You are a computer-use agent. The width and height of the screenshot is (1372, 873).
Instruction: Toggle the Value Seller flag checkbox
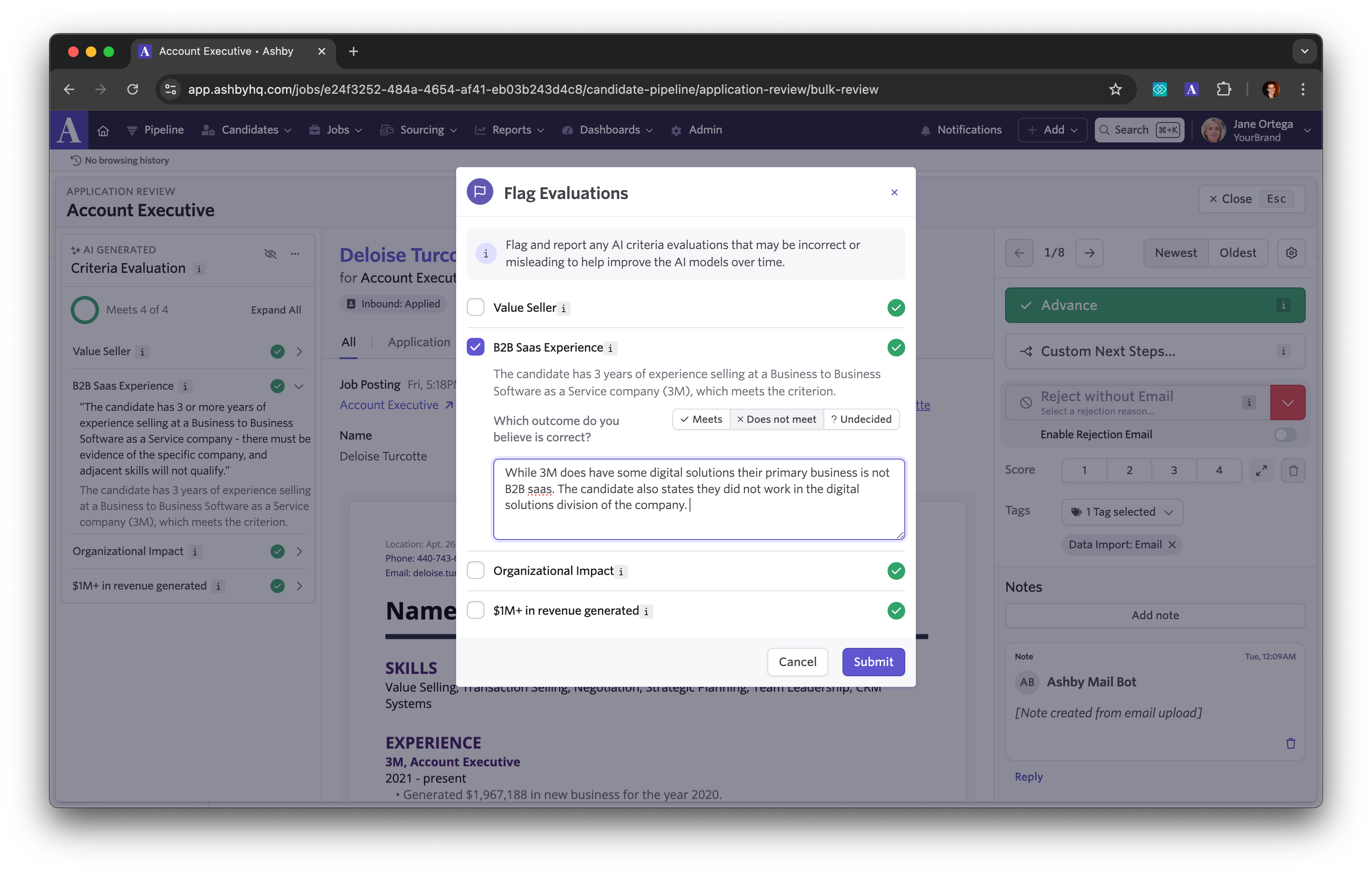pyautogui.click(x=477, y=307)
